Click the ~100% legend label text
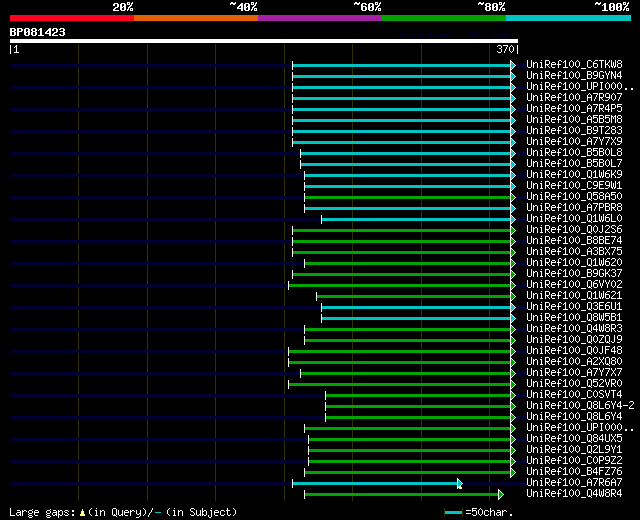 [x=612, y=7]
